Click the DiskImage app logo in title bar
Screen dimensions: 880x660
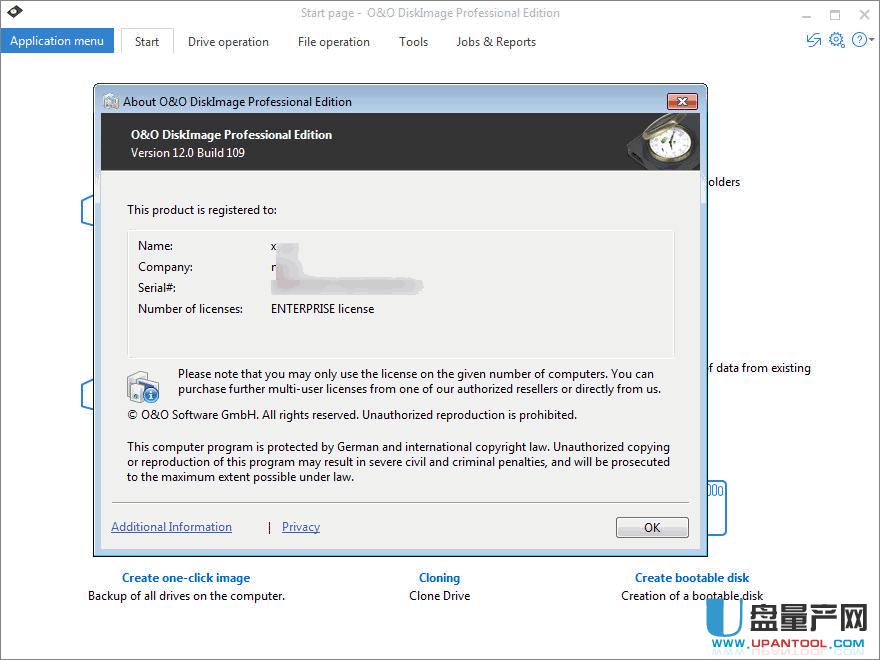pos(14,13)
